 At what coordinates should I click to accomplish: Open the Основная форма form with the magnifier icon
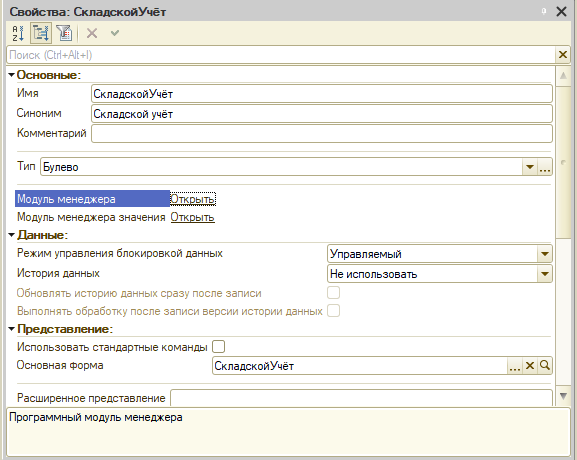click(545, 366)
